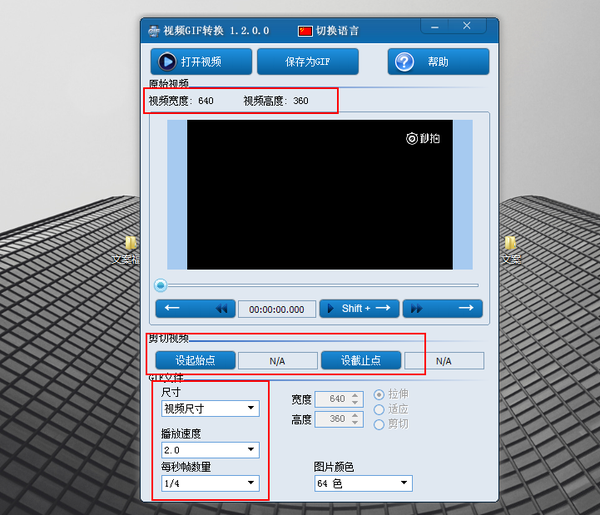Open the 每秒帧数量 1/4 dropdown
600x515 pixels.
pos(210,483)
